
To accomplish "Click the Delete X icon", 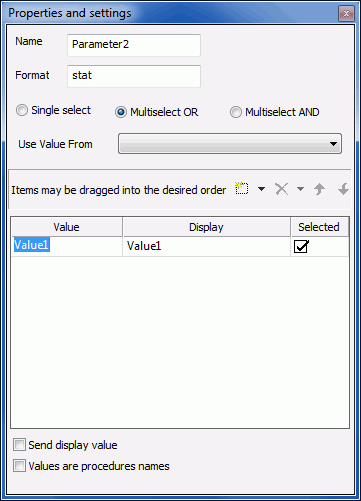I will 282,189.
